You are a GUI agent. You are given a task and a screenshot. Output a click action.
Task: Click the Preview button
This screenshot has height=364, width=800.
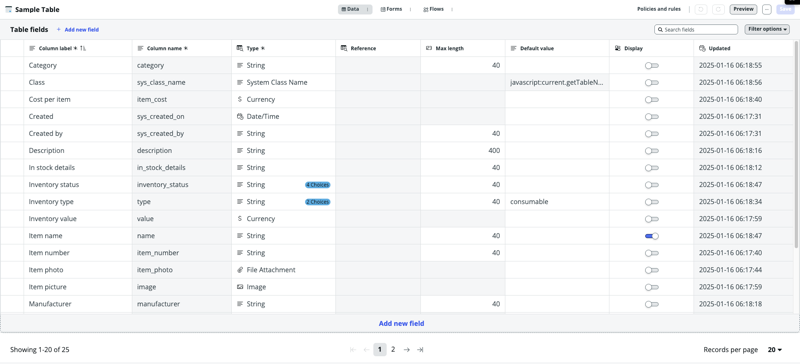(743, 9)
